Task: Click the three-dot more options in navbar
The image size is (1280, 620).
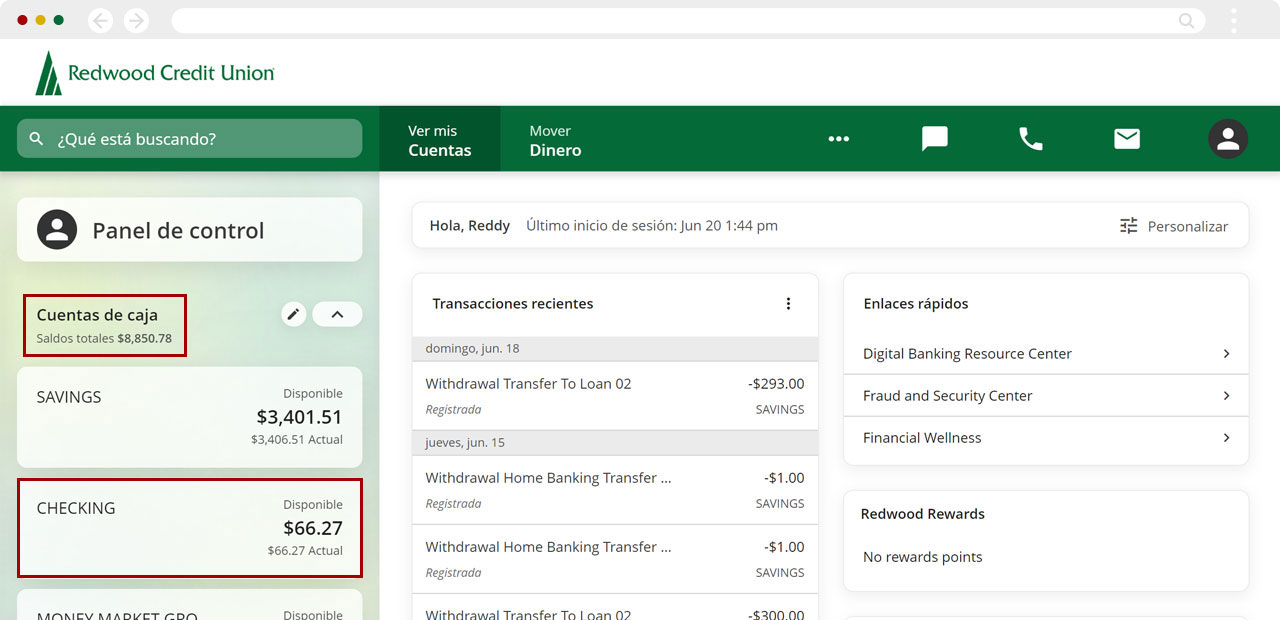Action: pyautogui.click(x=838, y=139)
